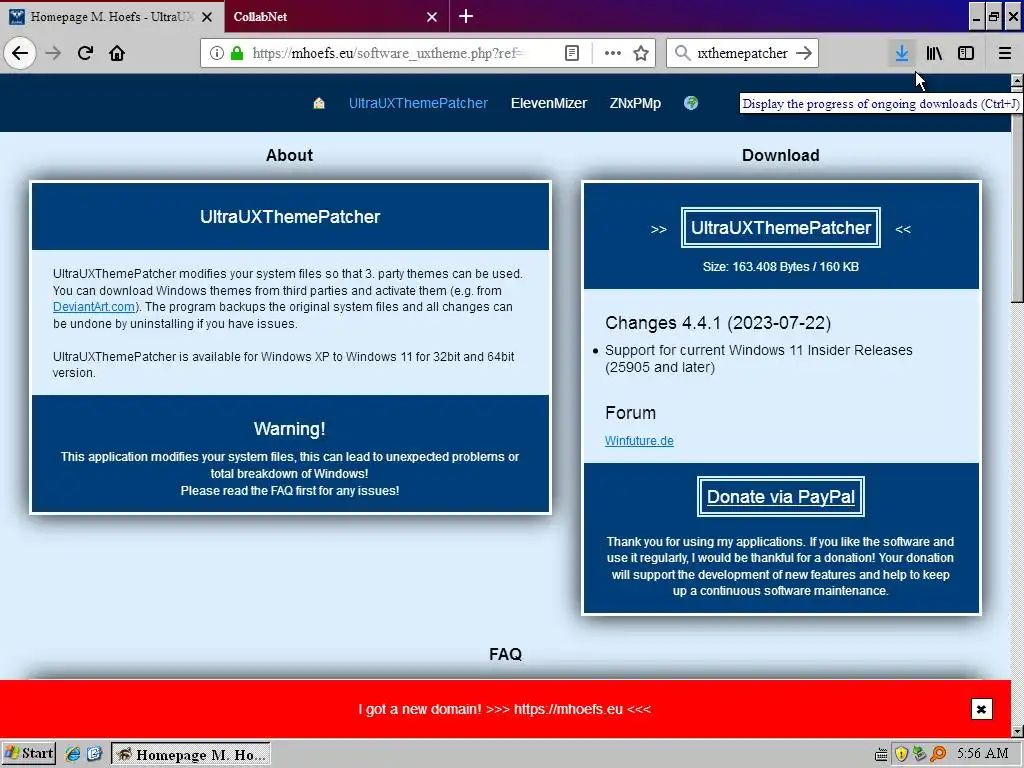Click the uxthemepatcher search field

click(x=743, y=53)
